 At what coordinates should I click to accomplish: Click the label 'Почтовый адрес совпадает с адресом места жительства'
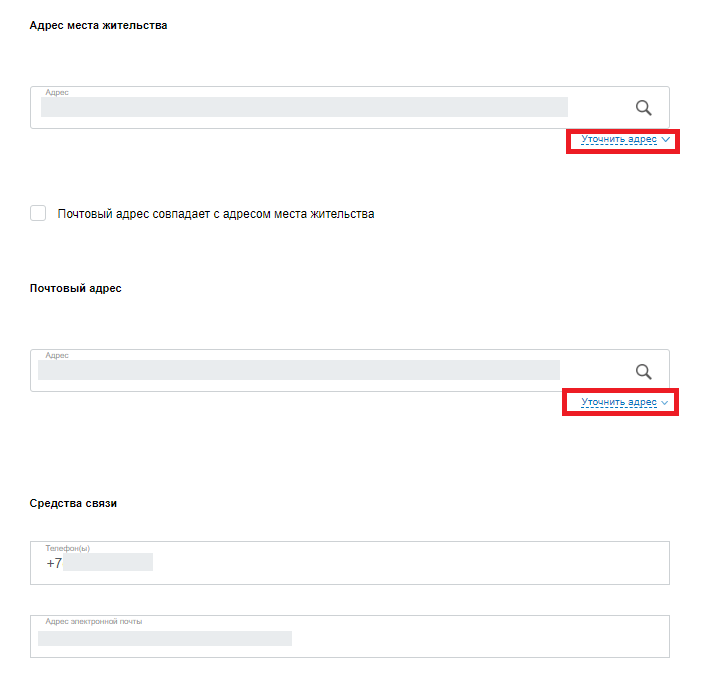[x=216, y=214]
